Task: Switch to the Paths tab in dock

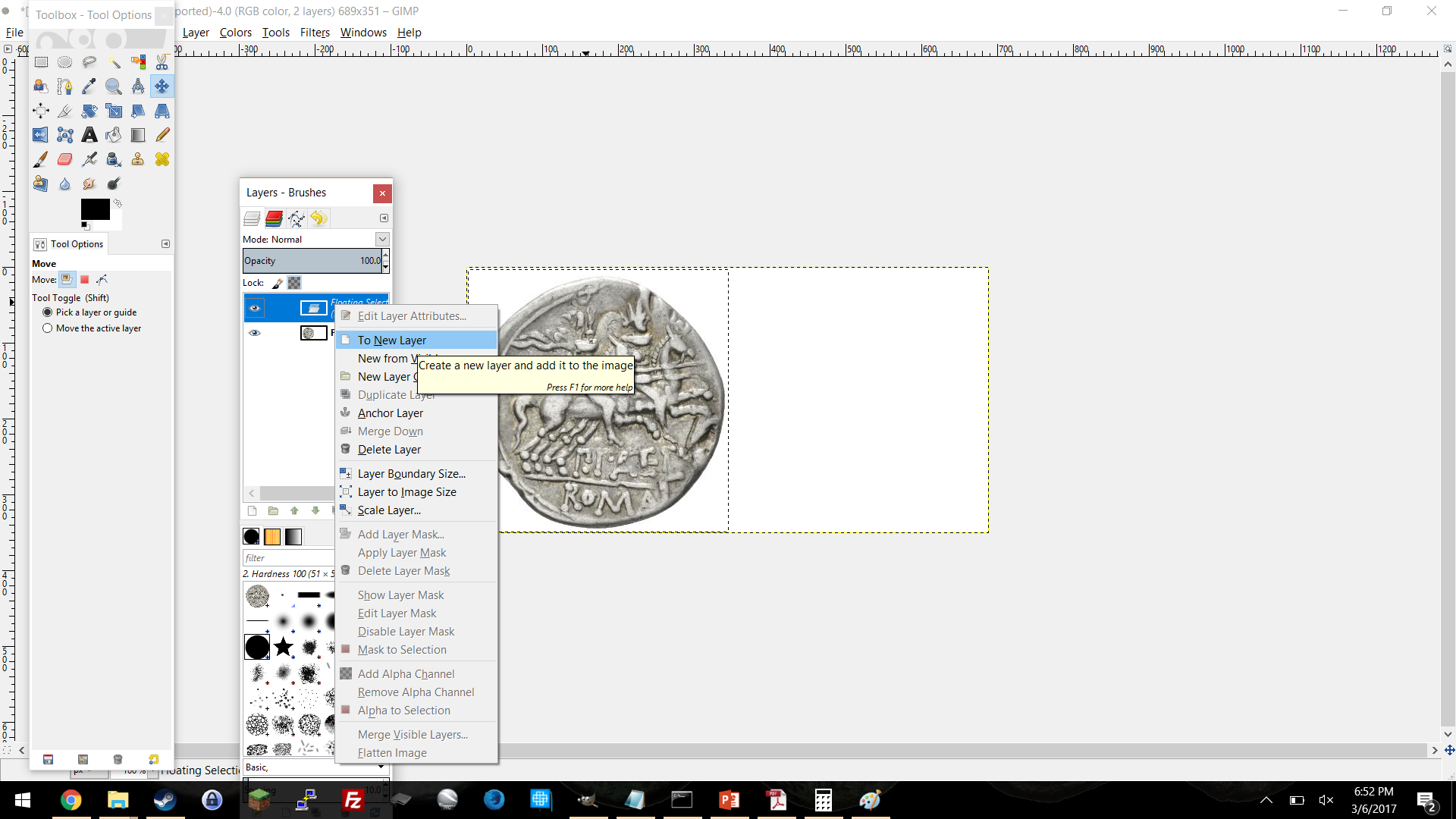Action: pos(297,218)
